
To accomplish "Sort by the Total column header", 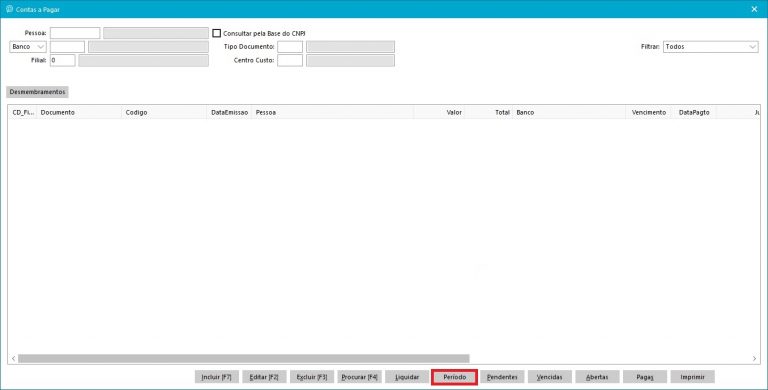I will [x=489, y=112].
